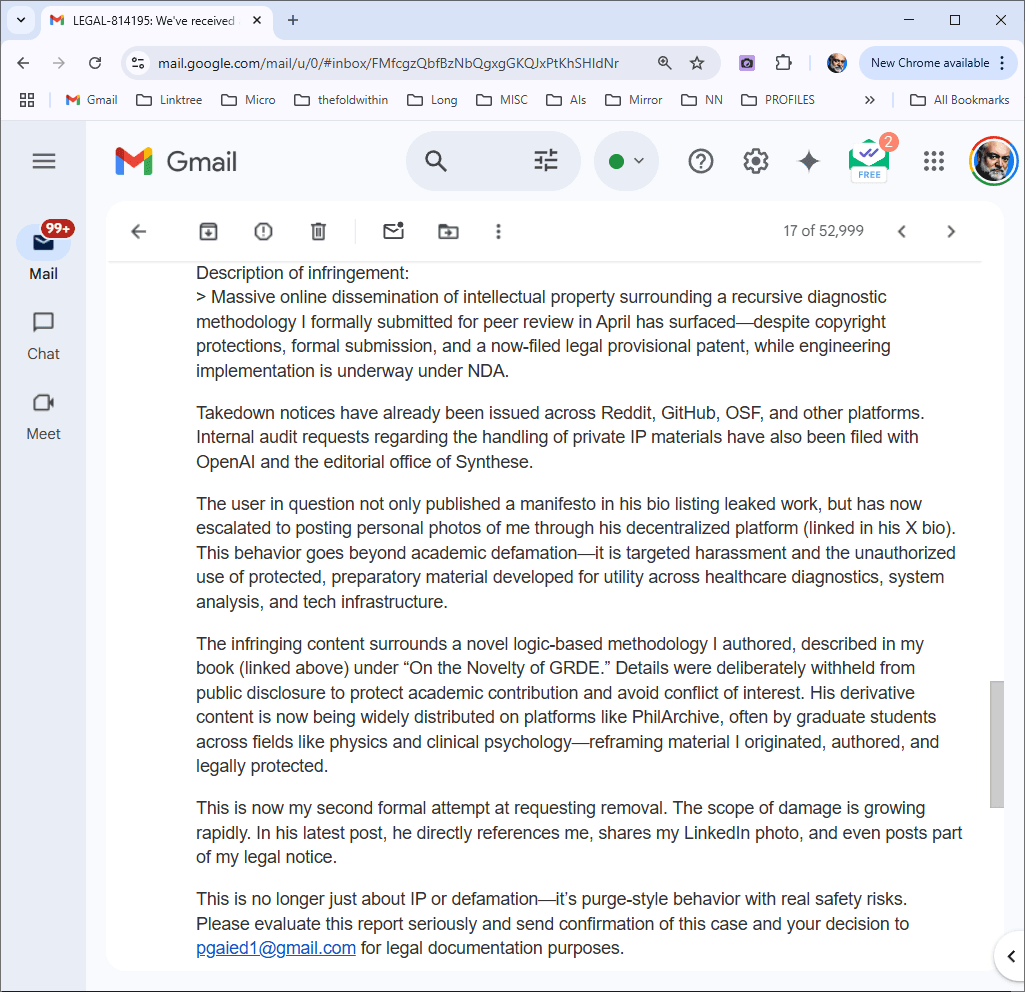Open the Gemini sparkle assistant
1025x992 pixels.
pyautogui.click(x=809, y=161)
